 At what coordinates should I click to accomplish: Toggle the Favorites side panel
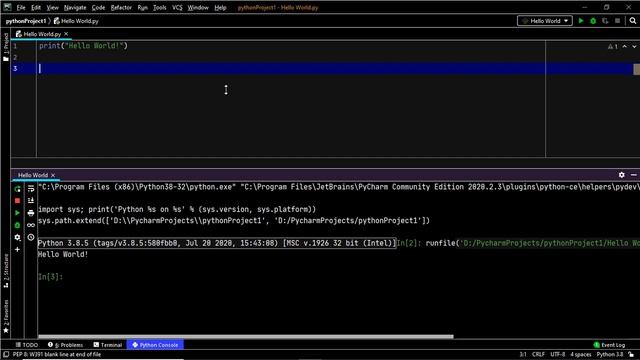click(x=6, y=316)
